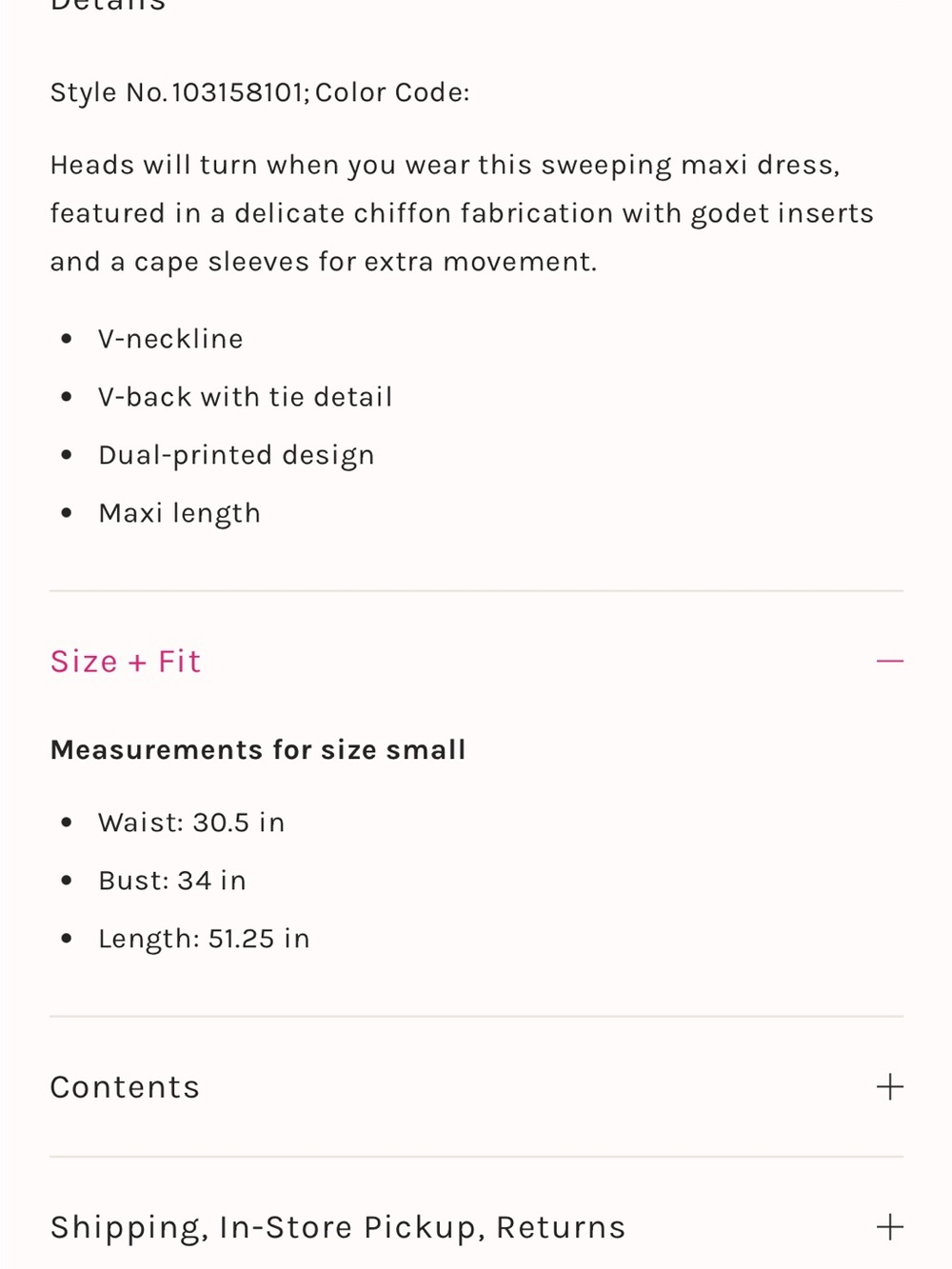Viewport: 952px width, 1269px height.
Task: Collapse Size + Fit using the minus icon
Action: pyautogui.click(x=889, y=661)
